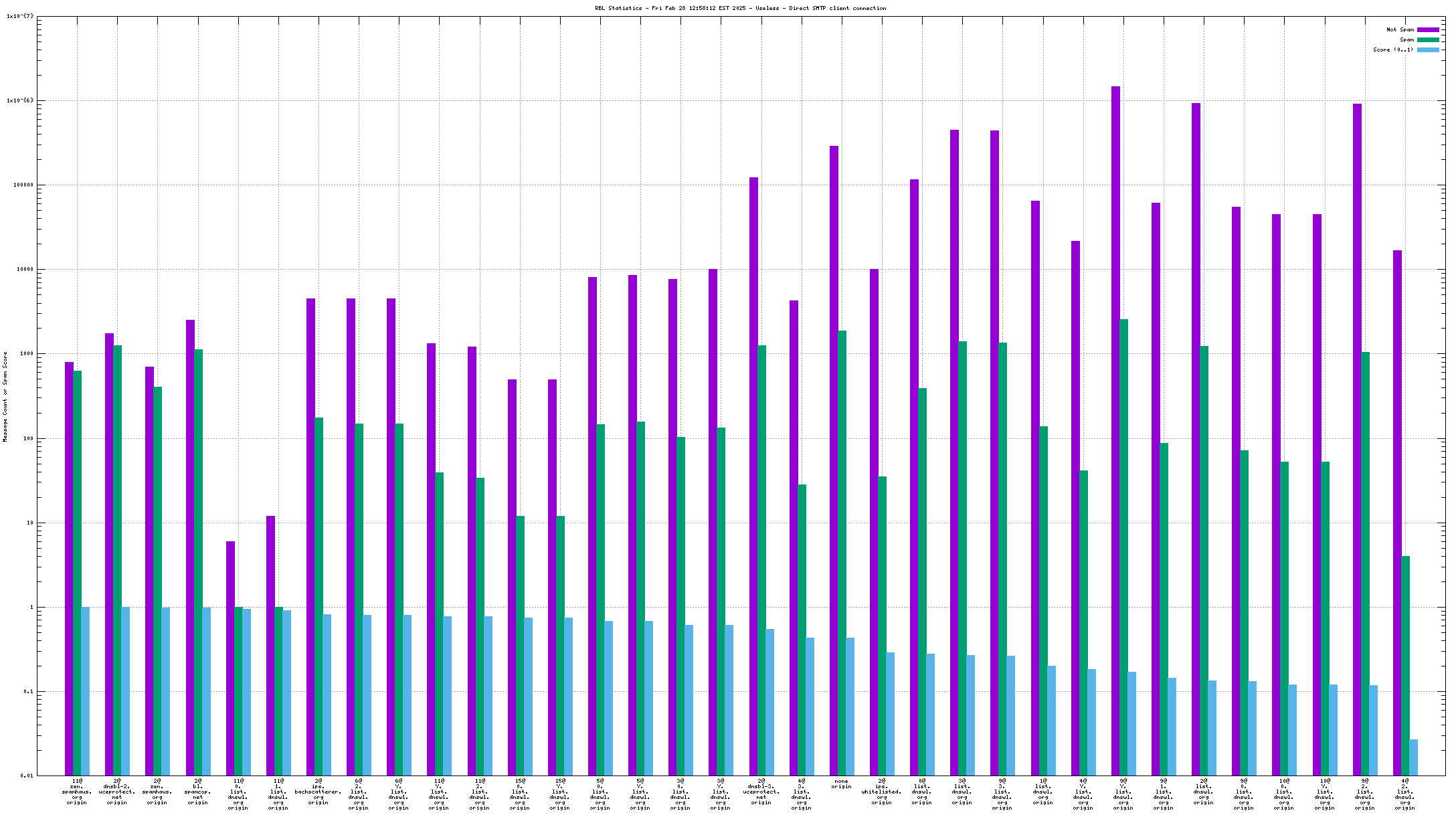Click the ips.backscatterer.org x-axis label
Image resolution: width=1456 pixels, height=819 pixels.
coord(318,792)
